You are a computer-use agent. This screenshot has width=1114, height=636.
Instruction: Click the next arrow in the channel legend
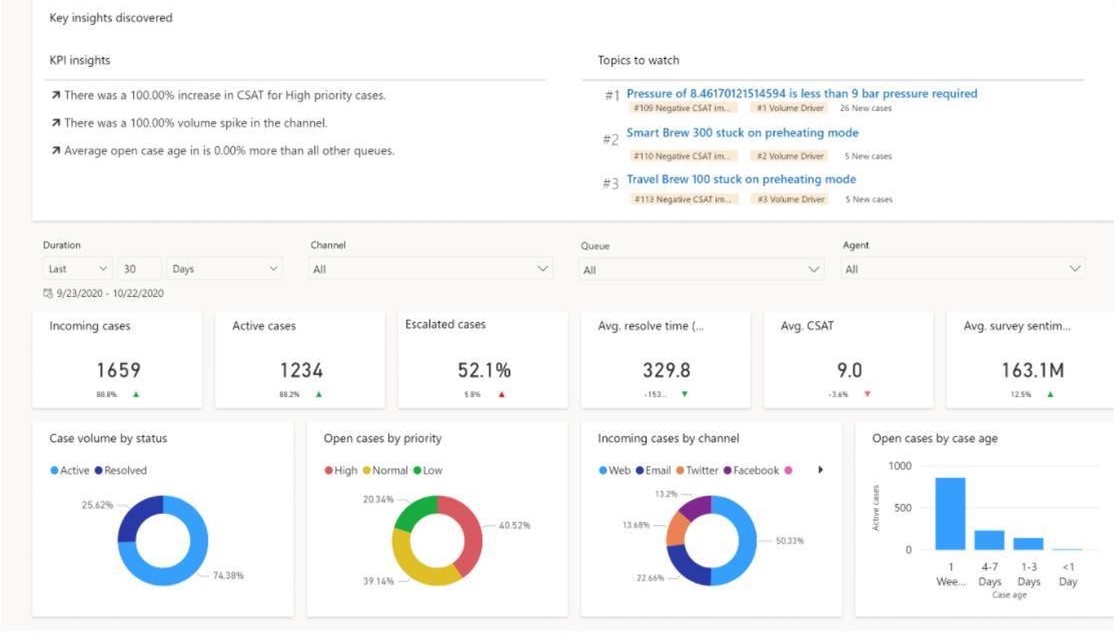tap(821, 470)
